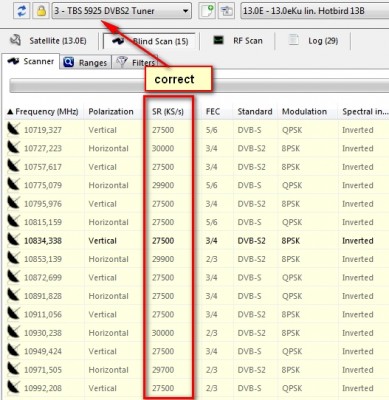
Task: Select frequency 10719,327 text
Action: [43, 130]
